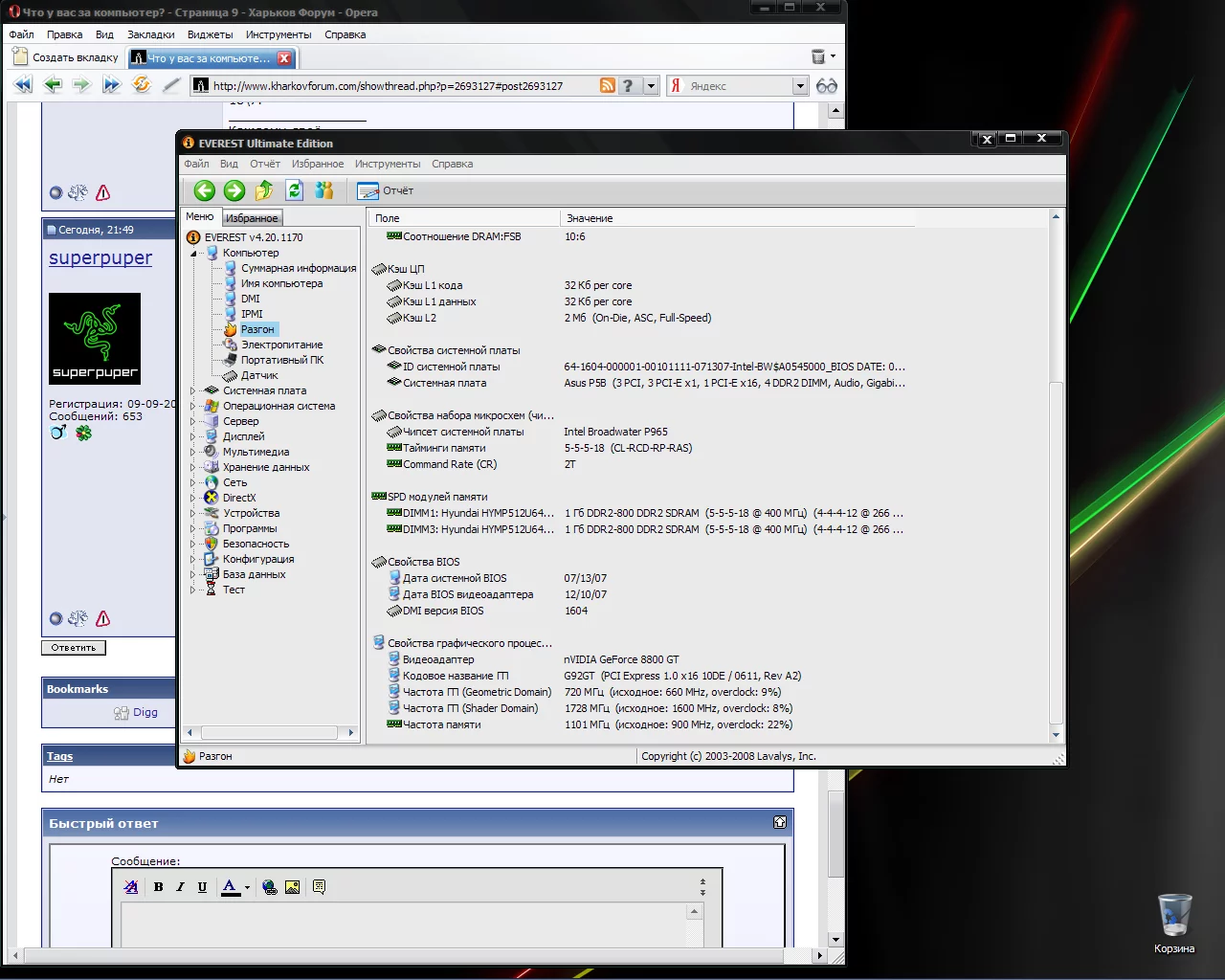Viewport: 1225px width, 980px height.
Task: Toggle bold in quick reply editor
Action: (x=159, y=887)
